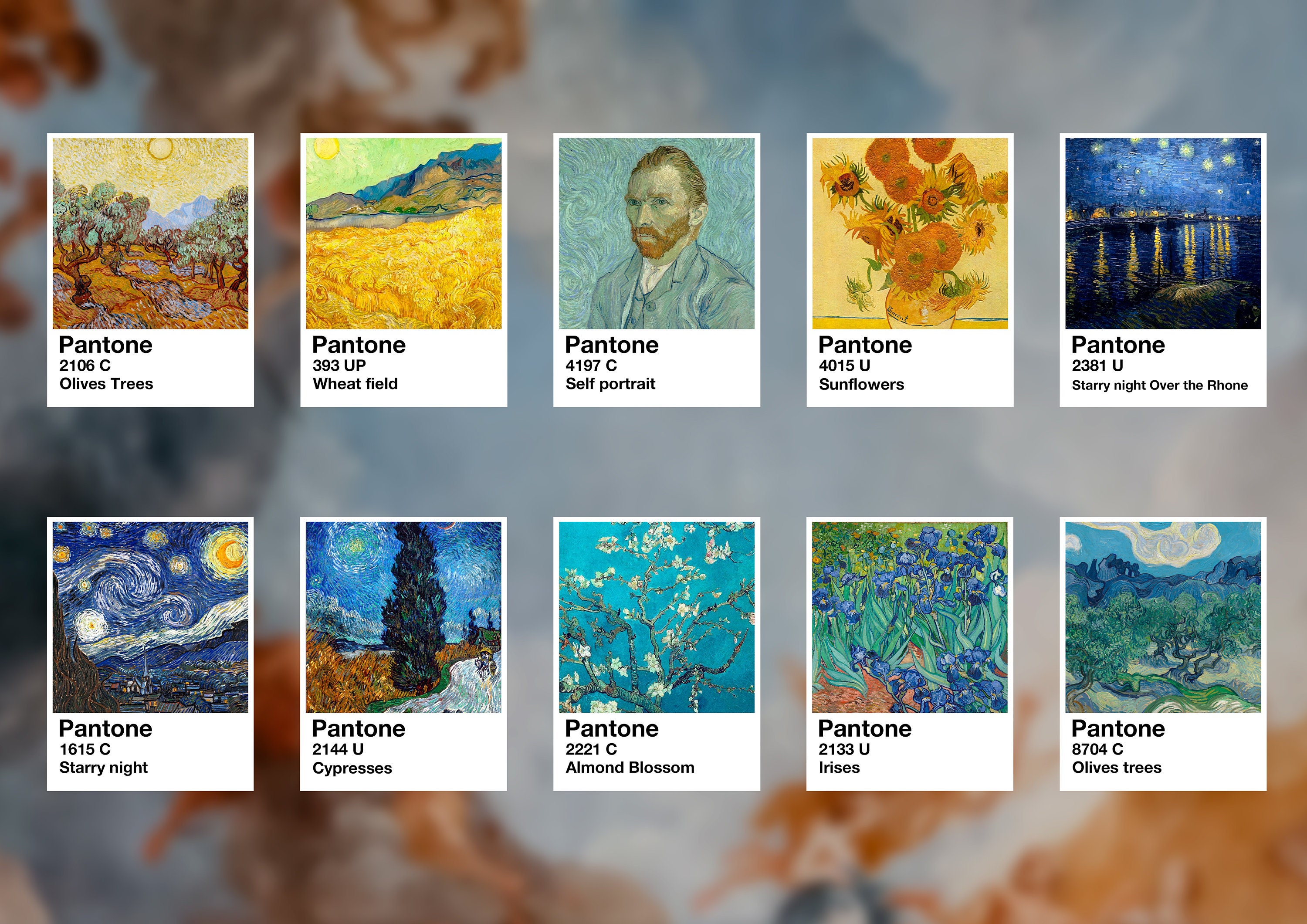Image resolution: width=1307 pixels, height=924 pixels.
Task: Select the 2381 U code label
Action: click(1097, 366)
